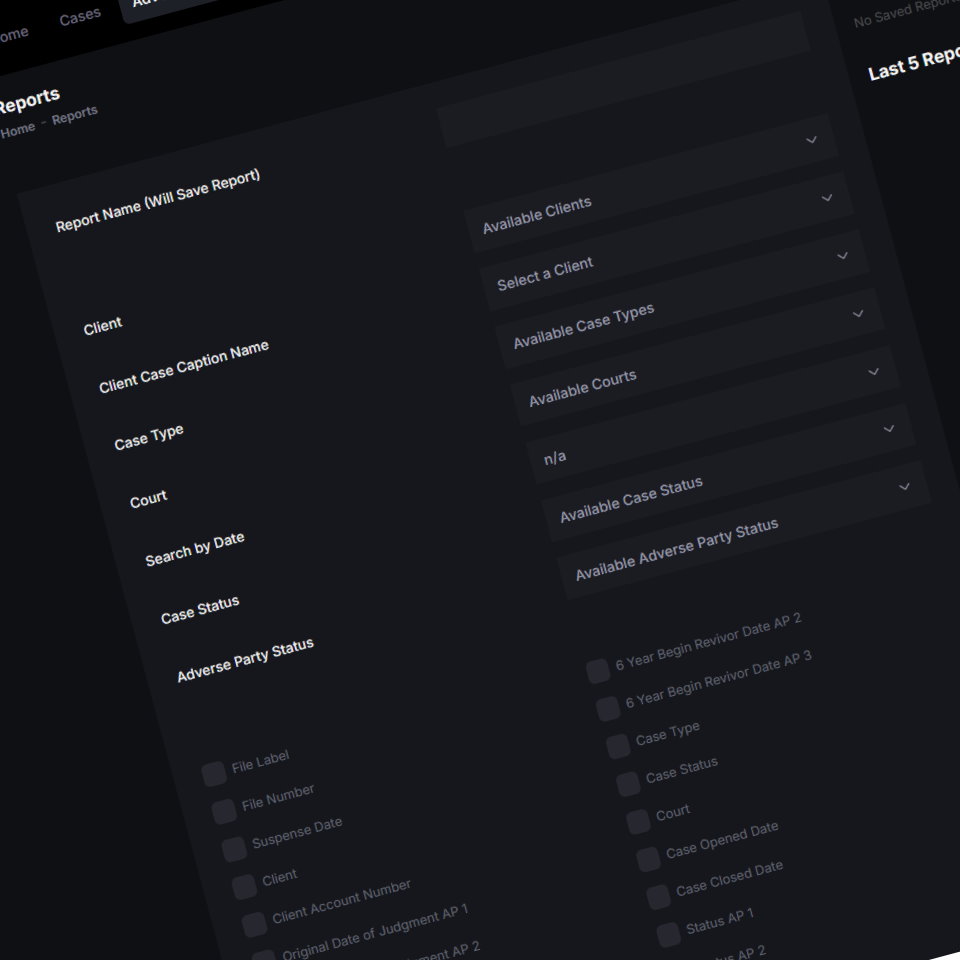Click the Available Case Status chevron arrow
960x960 pixels.
pos(889,429)
